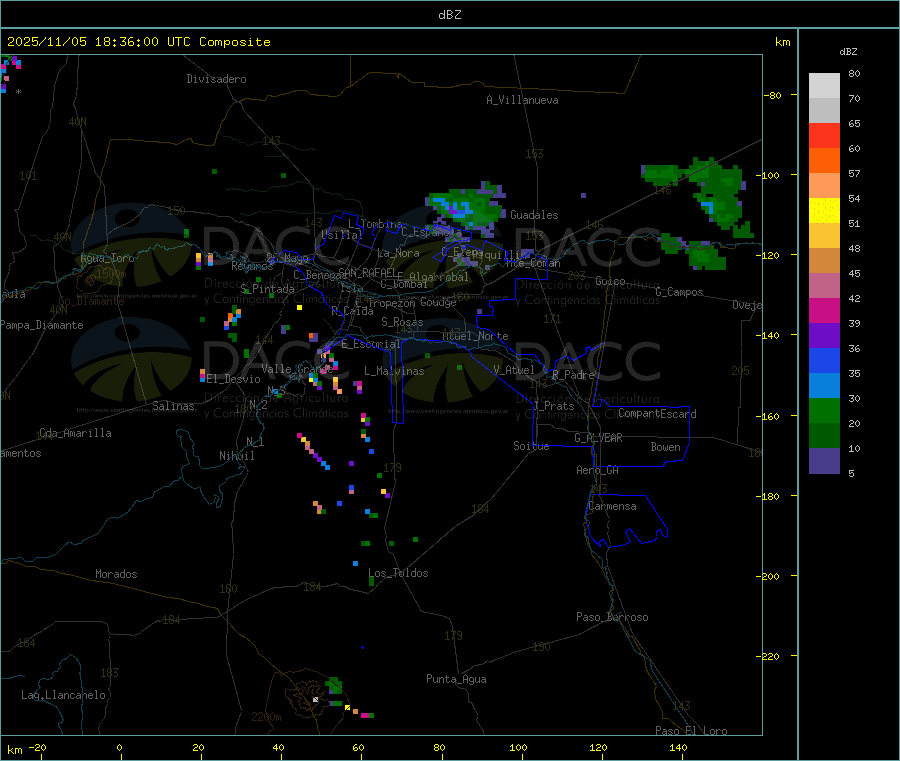This screenshot has width=900, height=761.
Task: Click the Valle_Grande label
Action: [297, 368]
